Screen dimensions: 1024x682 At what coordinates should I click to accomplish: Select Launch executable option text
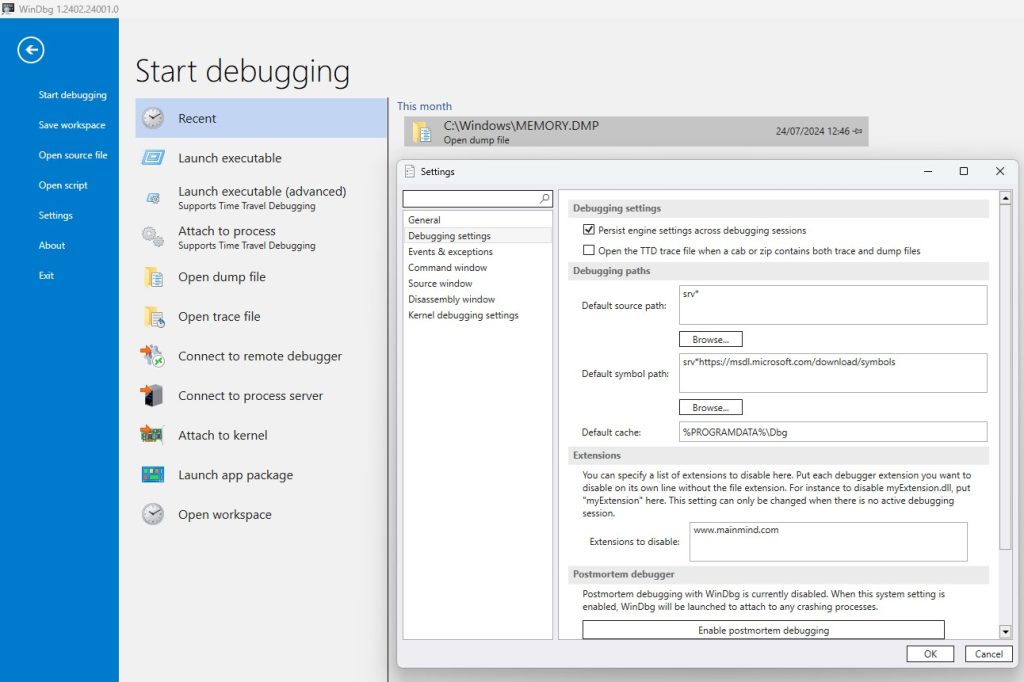[230, 158]
